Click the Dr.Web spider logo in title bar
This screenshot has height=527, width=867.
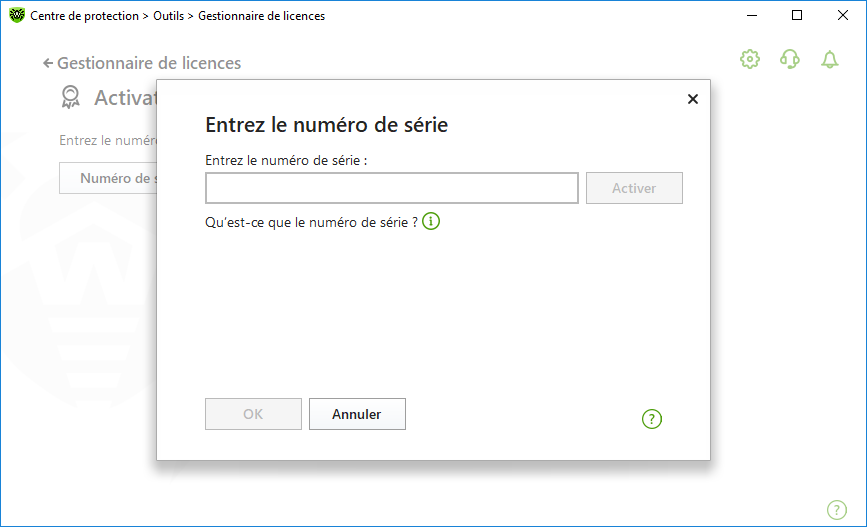[17, 15]
